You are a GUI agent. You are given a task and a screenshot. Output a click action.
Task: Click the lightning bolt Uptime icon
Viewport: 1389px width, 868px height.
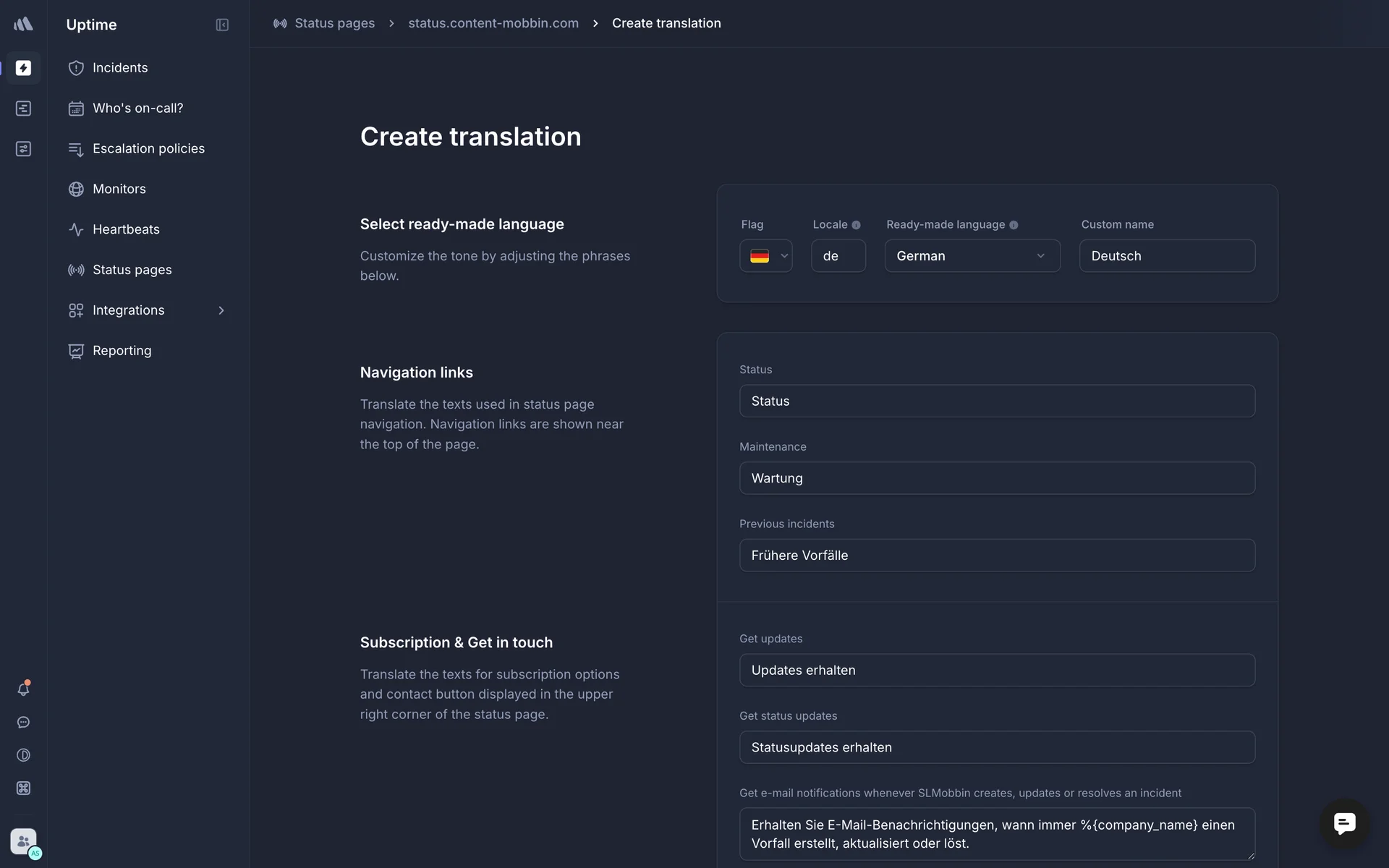[23, 68]
